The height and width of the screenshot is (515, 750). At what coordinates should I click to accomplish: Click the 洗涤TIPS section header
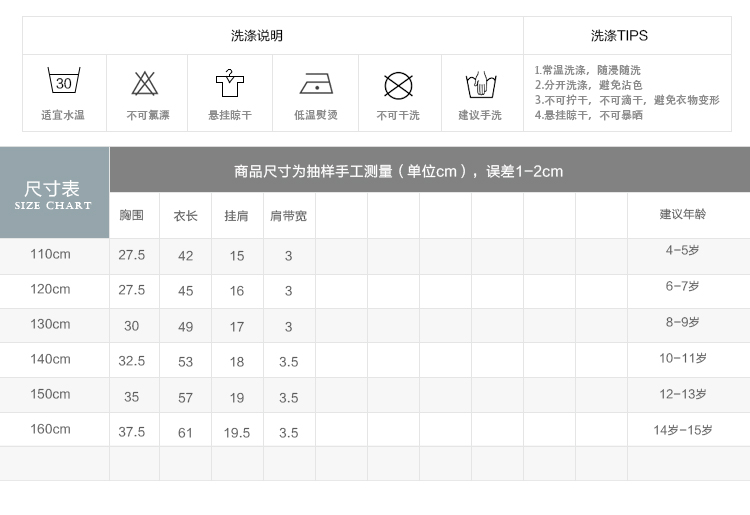(x=619, y=36)
